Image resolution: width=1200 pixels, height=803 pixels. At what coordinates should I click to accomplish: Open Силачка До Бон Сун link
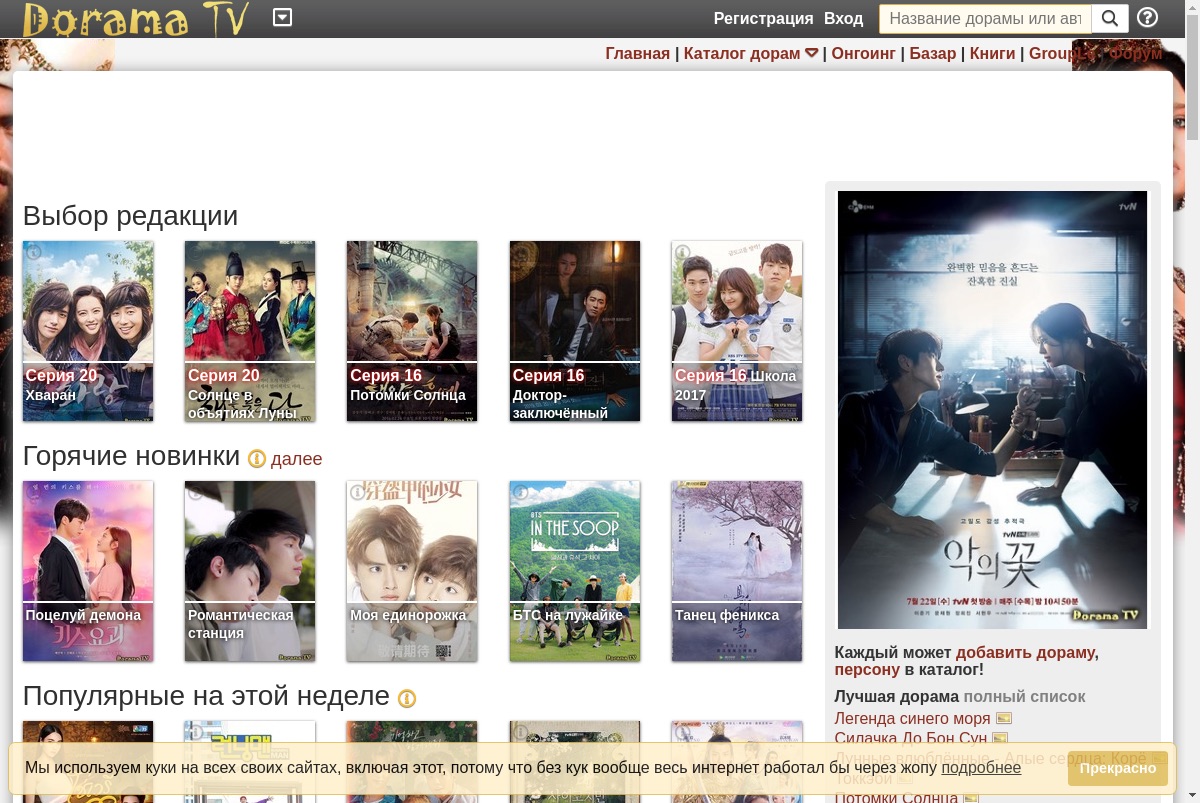pyautogui.click(x=910, y=738)
